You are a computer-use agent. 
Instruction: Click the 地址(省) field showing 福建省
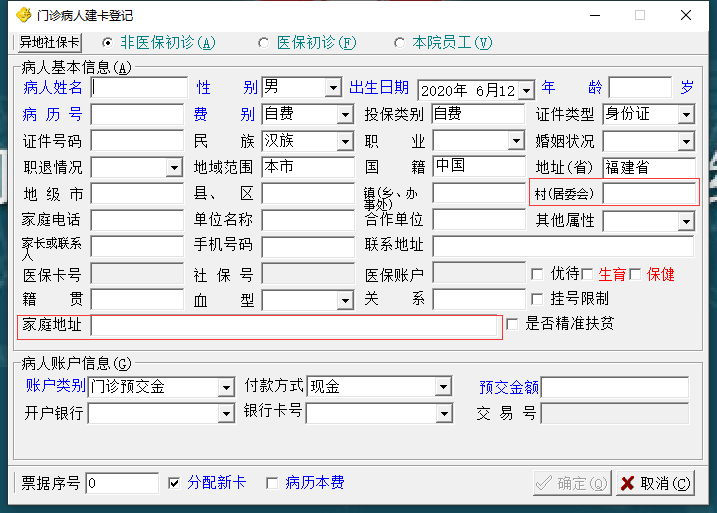649,167
